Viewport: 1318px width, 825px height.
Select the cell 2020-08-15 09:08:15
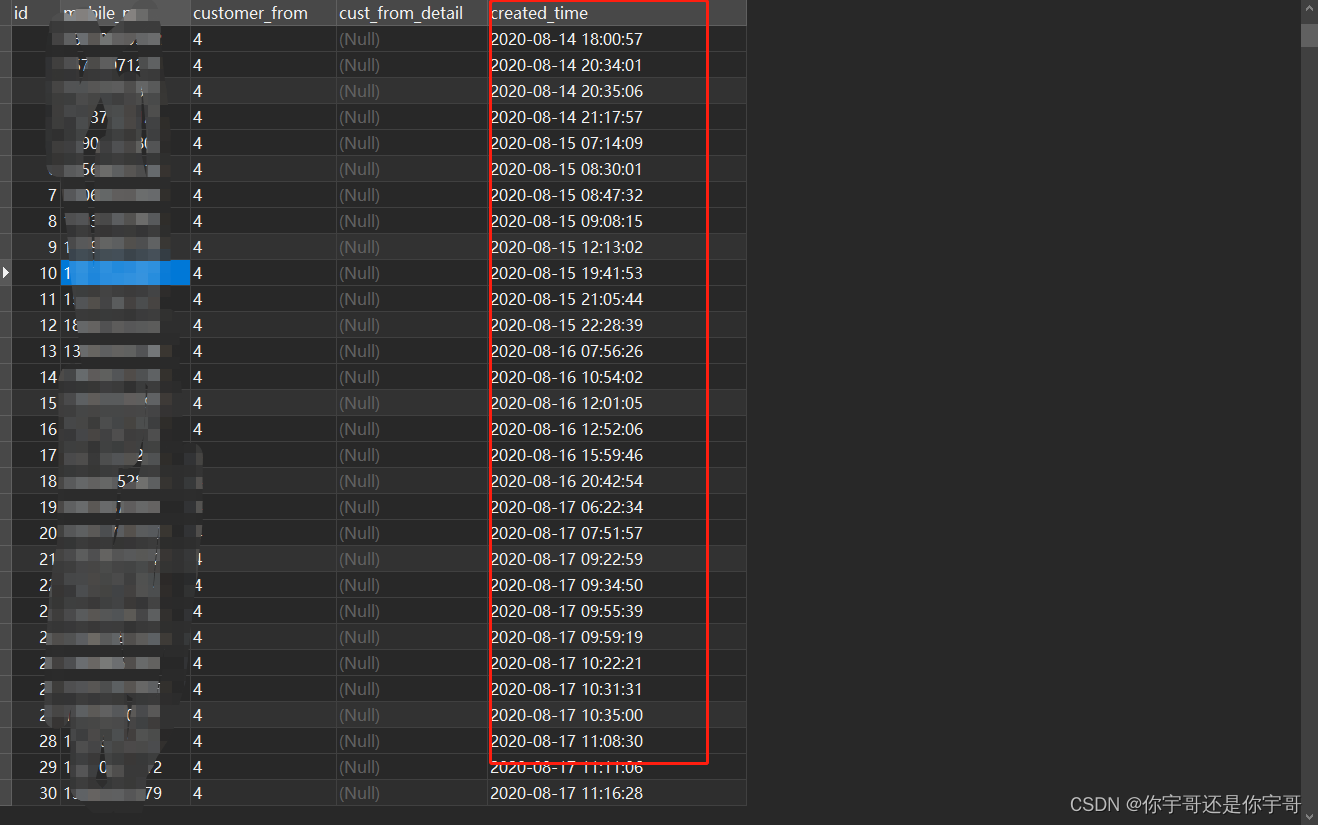(x=617, y=221)
